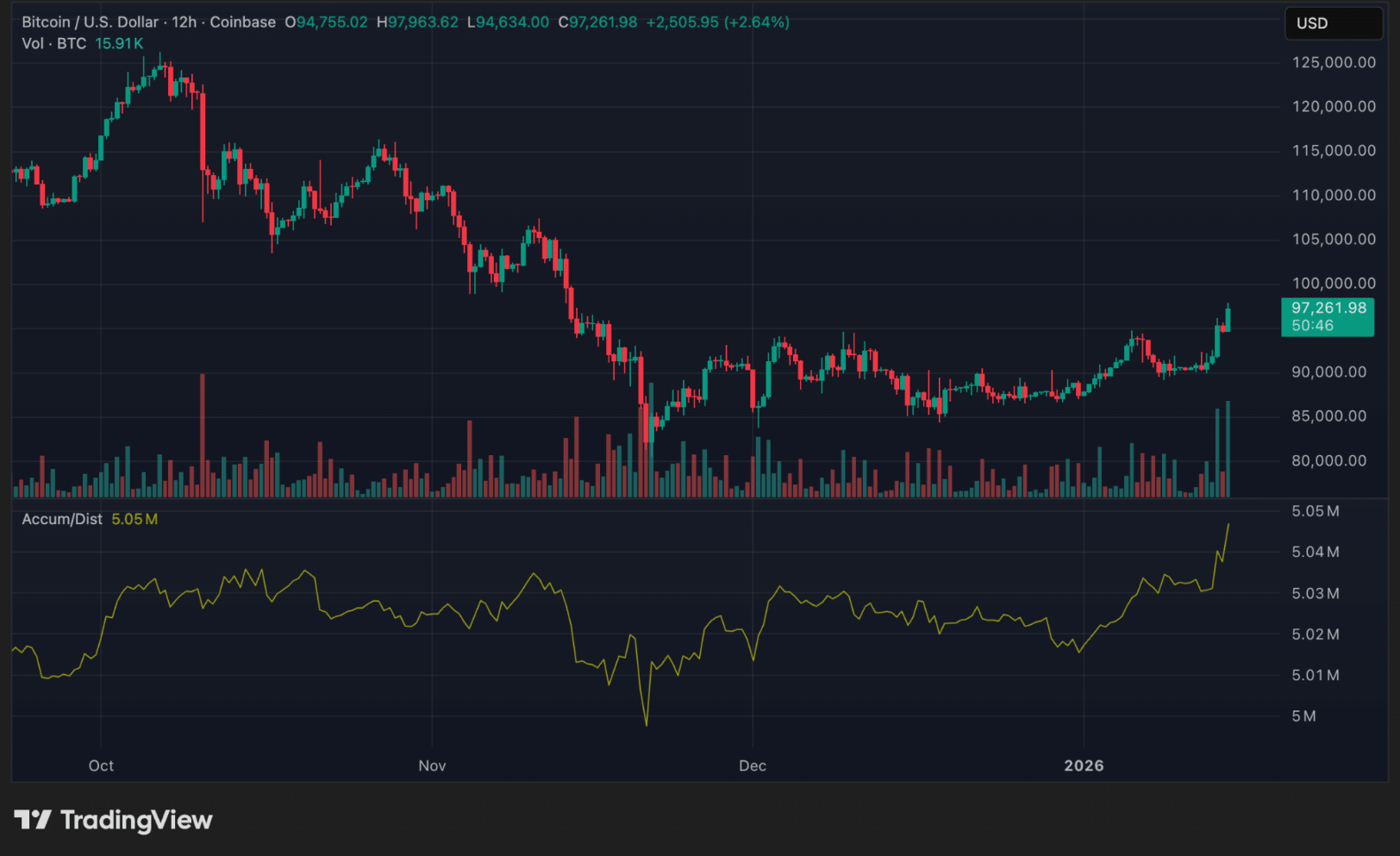Viewport: 1400px width, 856px height.
Task: Click the Coinbase exchange label
Action: point(242,22)
